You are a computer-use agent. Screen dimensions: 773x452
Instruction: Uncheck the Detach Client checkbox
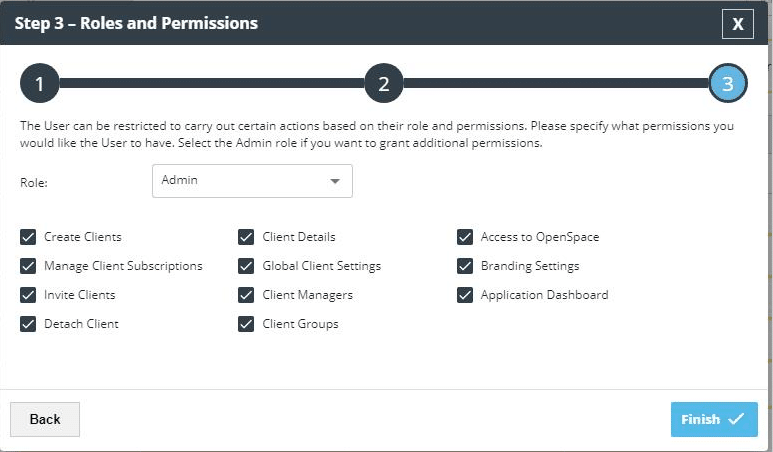[28, 324]
